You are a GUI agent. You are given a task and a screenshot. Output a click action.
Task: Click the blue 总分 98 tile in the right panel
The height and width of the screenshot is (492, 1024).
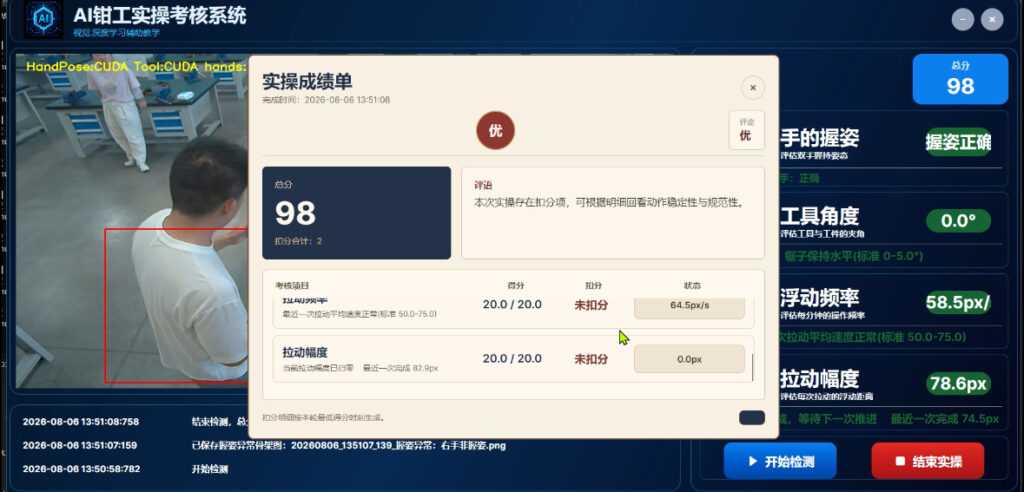click(x=960, y=79)
